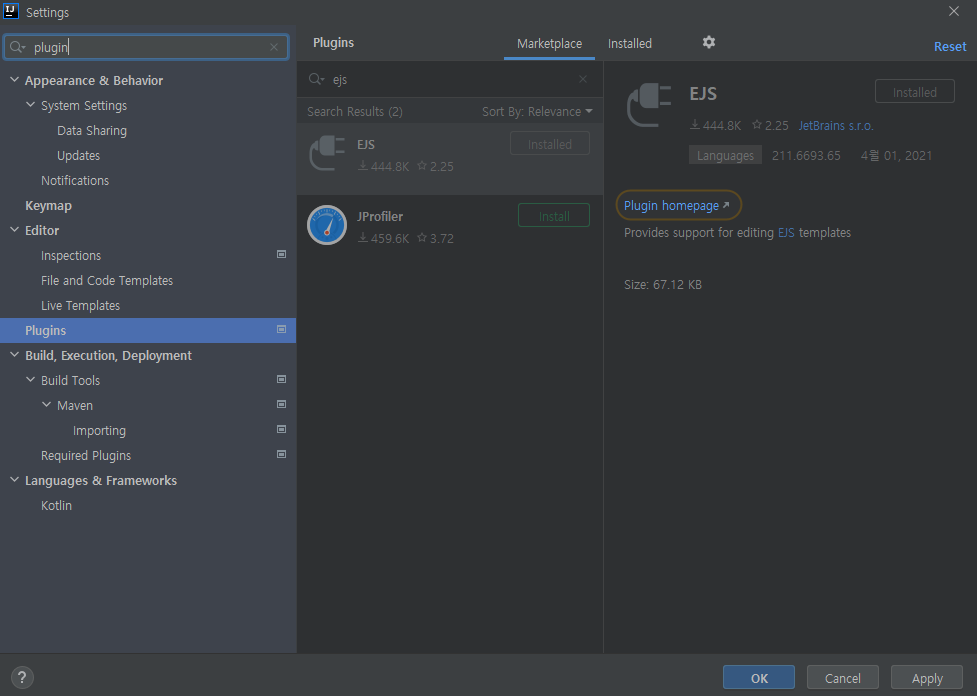The height and width of the screenshot is (696, 977).
Task: Close the Settings dialog window
Action: coord(953,11)
